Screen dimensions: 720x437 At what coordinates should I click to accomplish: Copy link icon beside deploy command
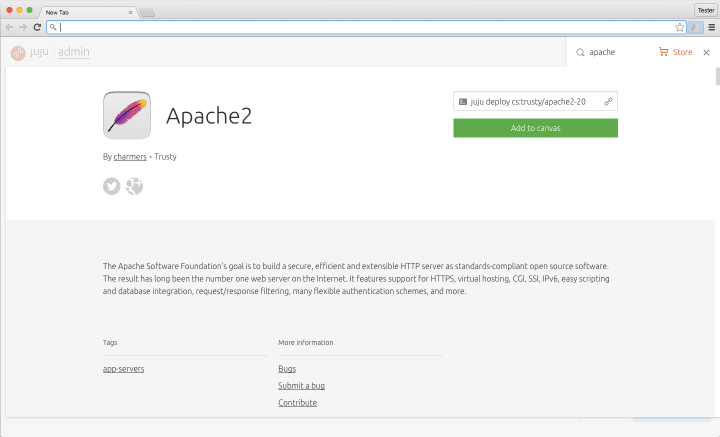click(608, 101)
